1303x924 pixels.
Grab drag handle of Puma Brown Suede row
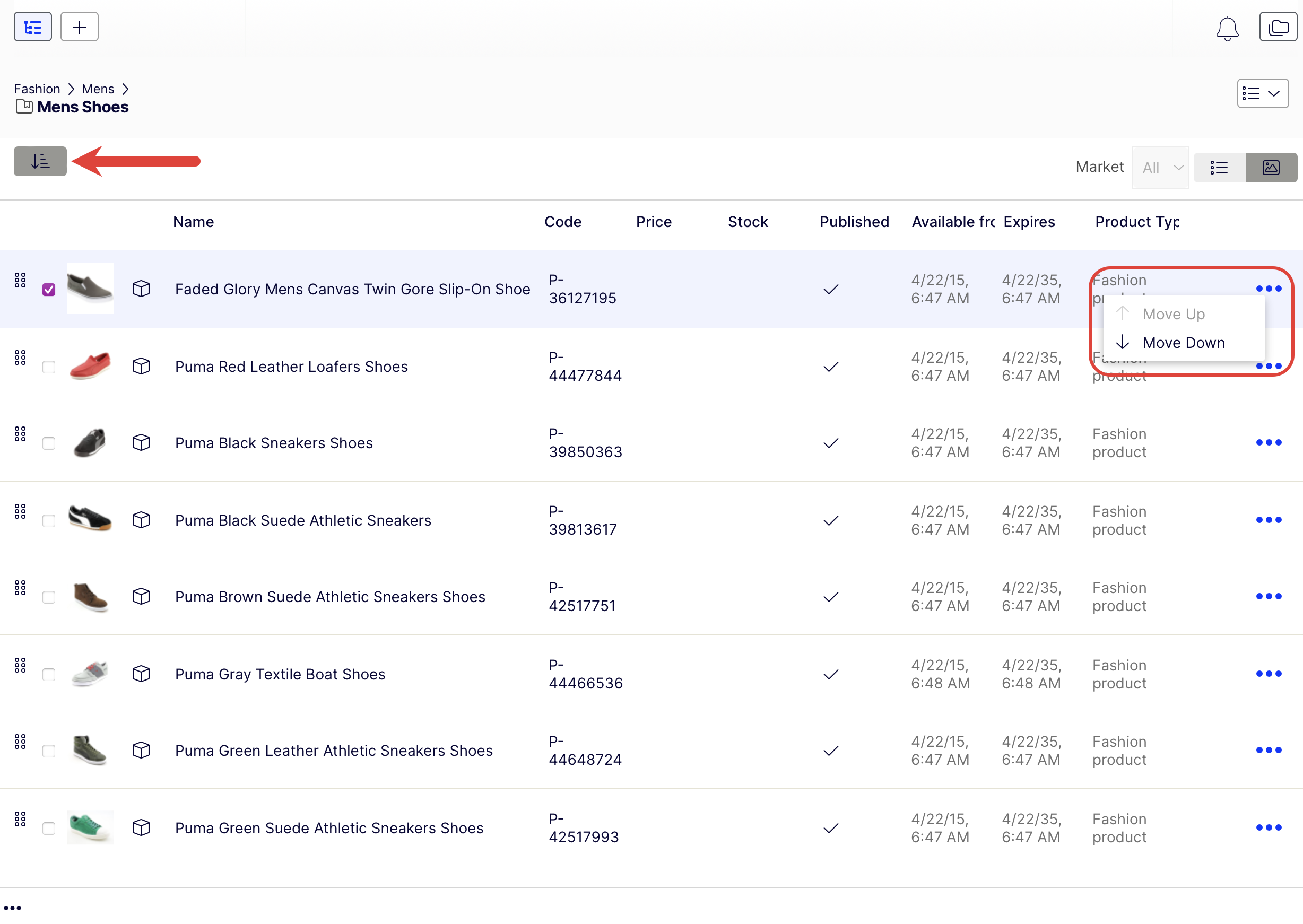[21, 587]
